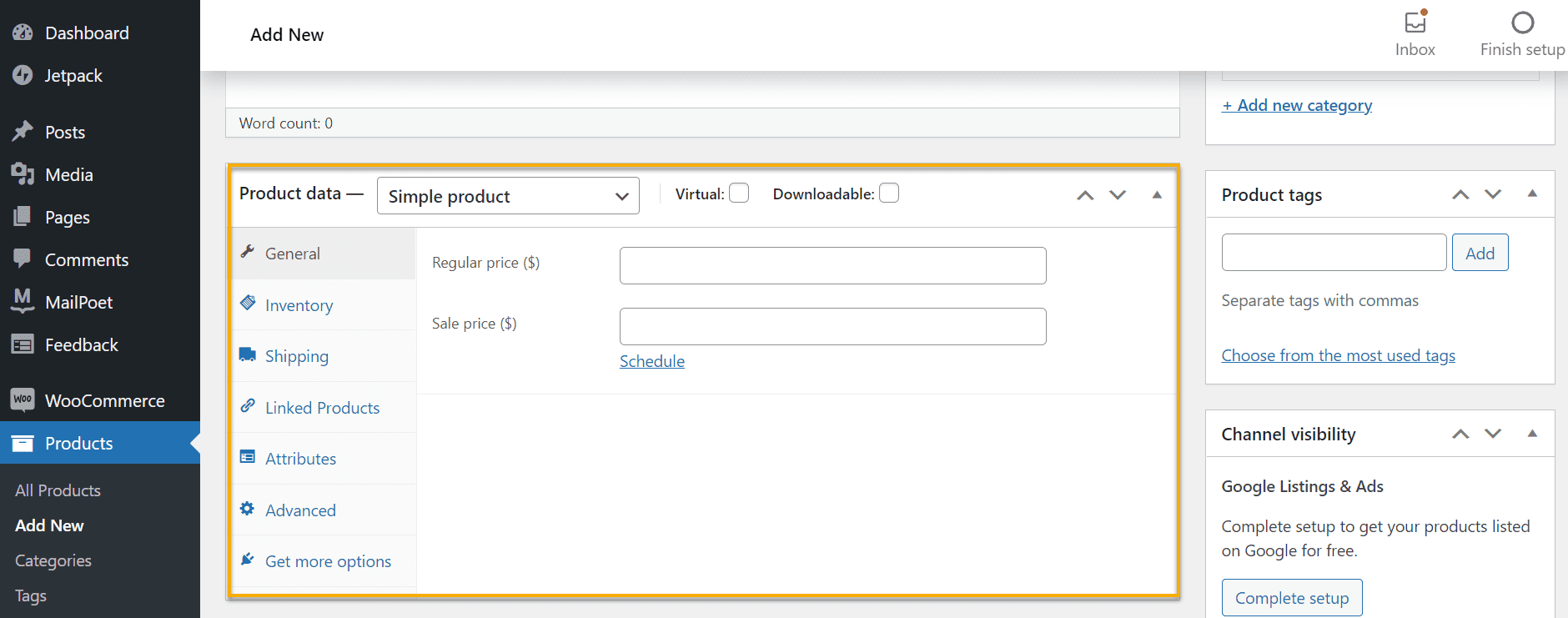This screenshot has height=618, width=1568.
Task: Click the WooCommerce woo icon
Action: tap(23, 400)
